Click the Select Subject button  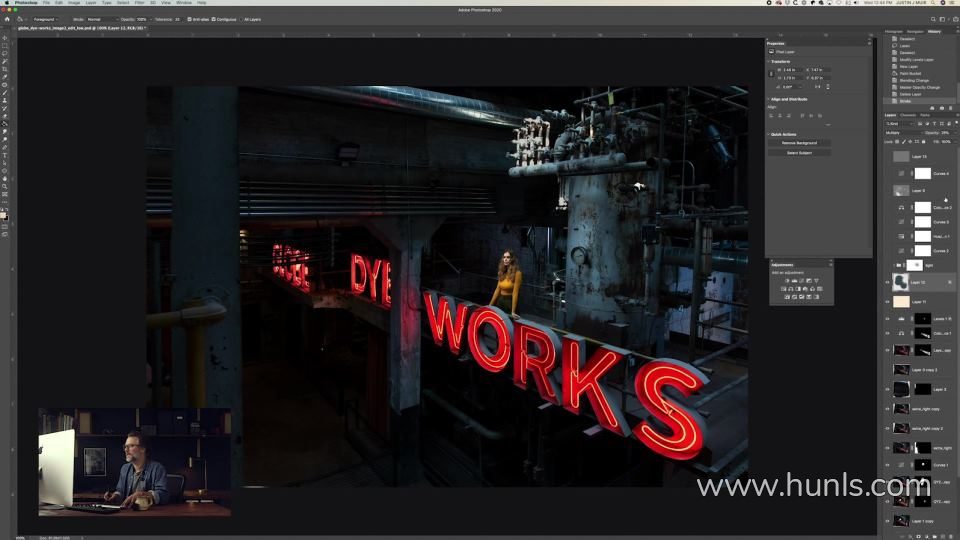point(800,152)
